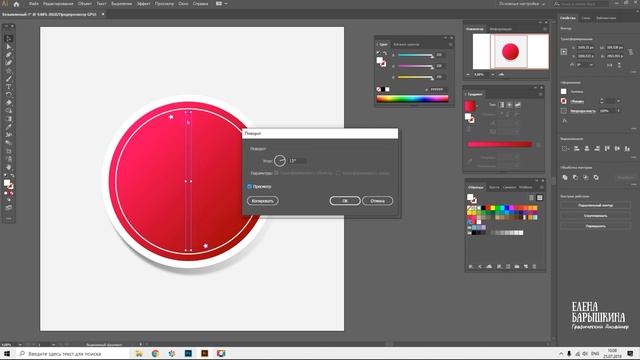Image resolution: width=640 pixels, height=360 pixels.
Task: Open the Эффект menu
Action: [143, 4]
